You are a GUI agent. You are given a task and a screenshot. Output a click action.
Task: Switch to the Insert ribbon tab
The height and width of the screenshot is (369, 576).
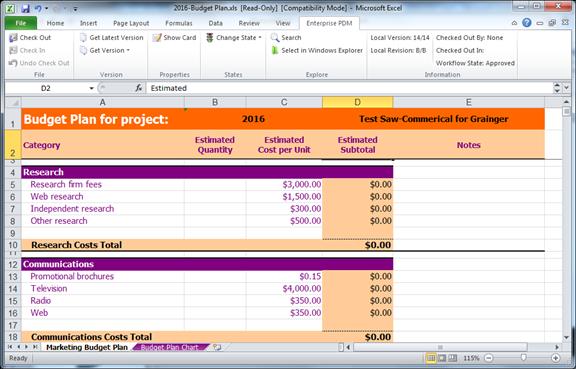tap(89, 23)
